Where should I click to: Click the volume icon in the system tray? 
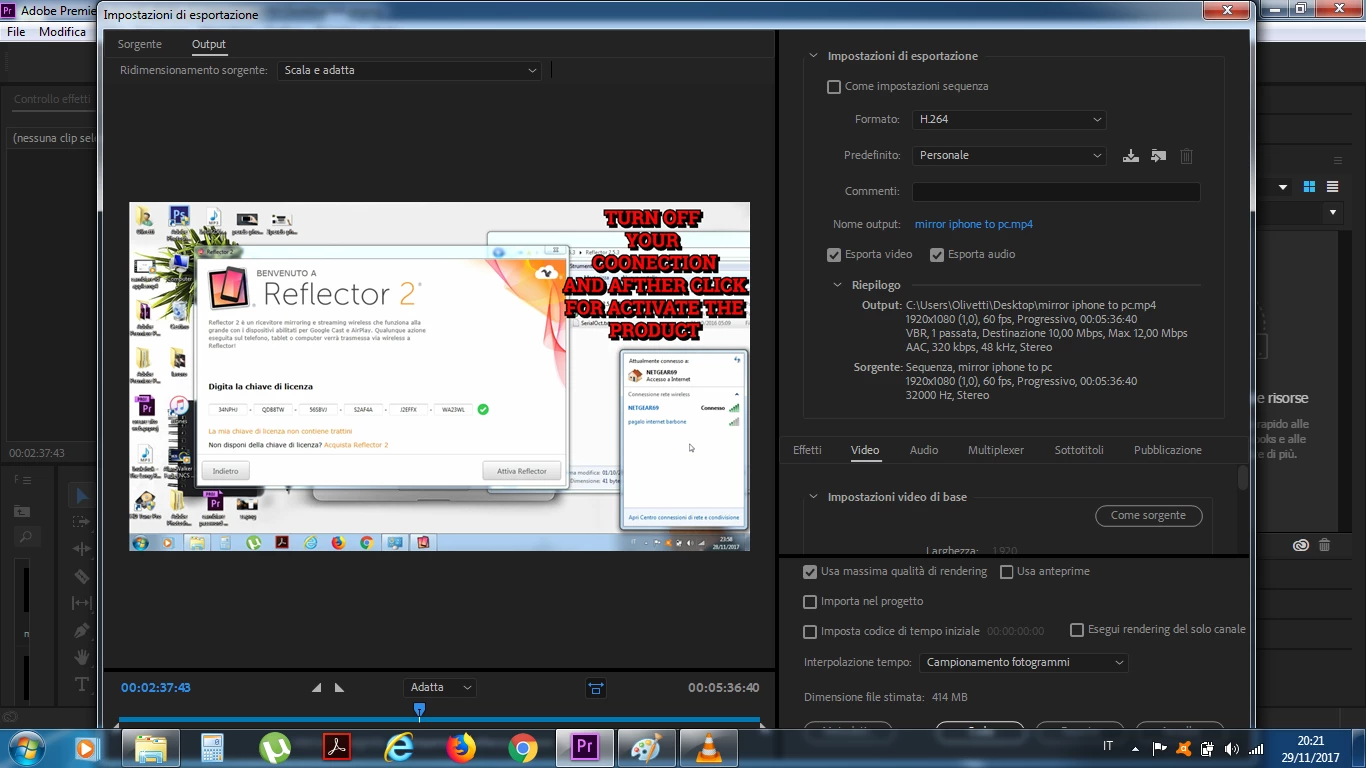pyautogui.click(x=1231, y=748)
